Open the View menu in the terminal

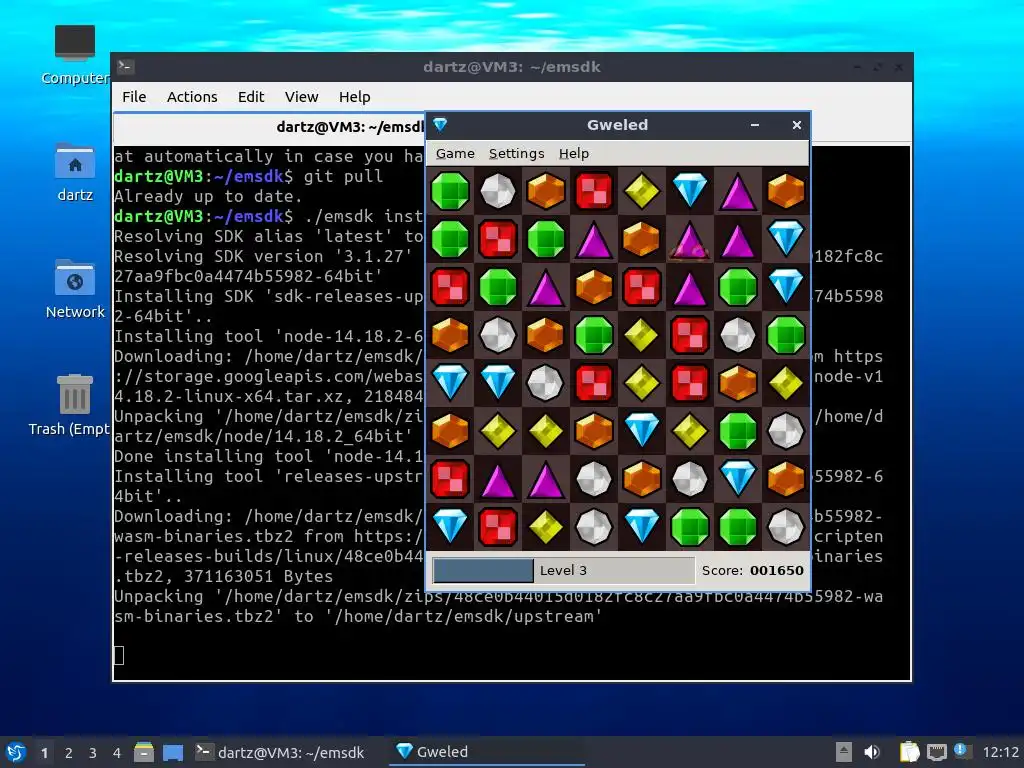(x=301, y=97)
